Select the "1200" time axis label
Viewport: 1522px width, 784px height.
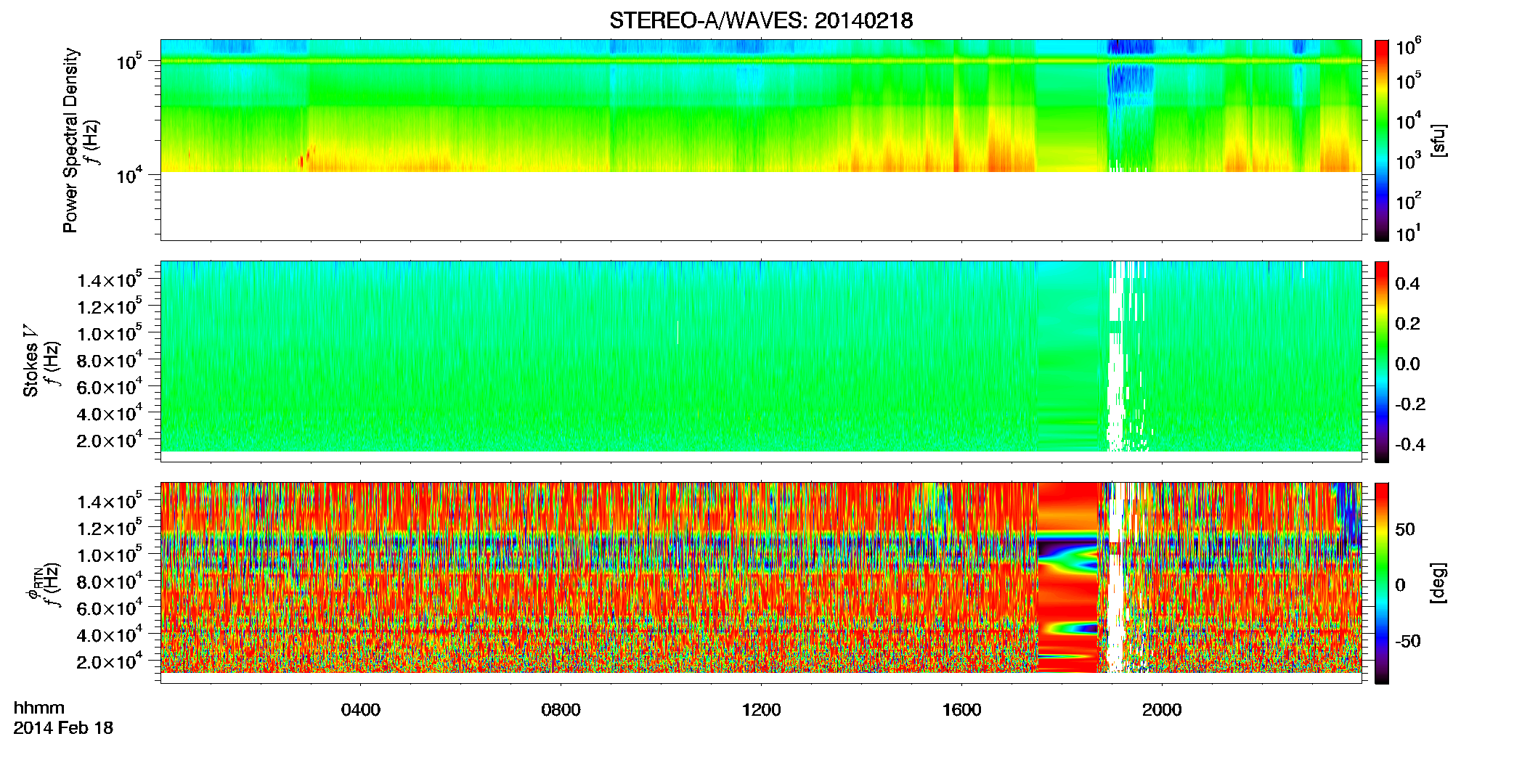point(761,710)
